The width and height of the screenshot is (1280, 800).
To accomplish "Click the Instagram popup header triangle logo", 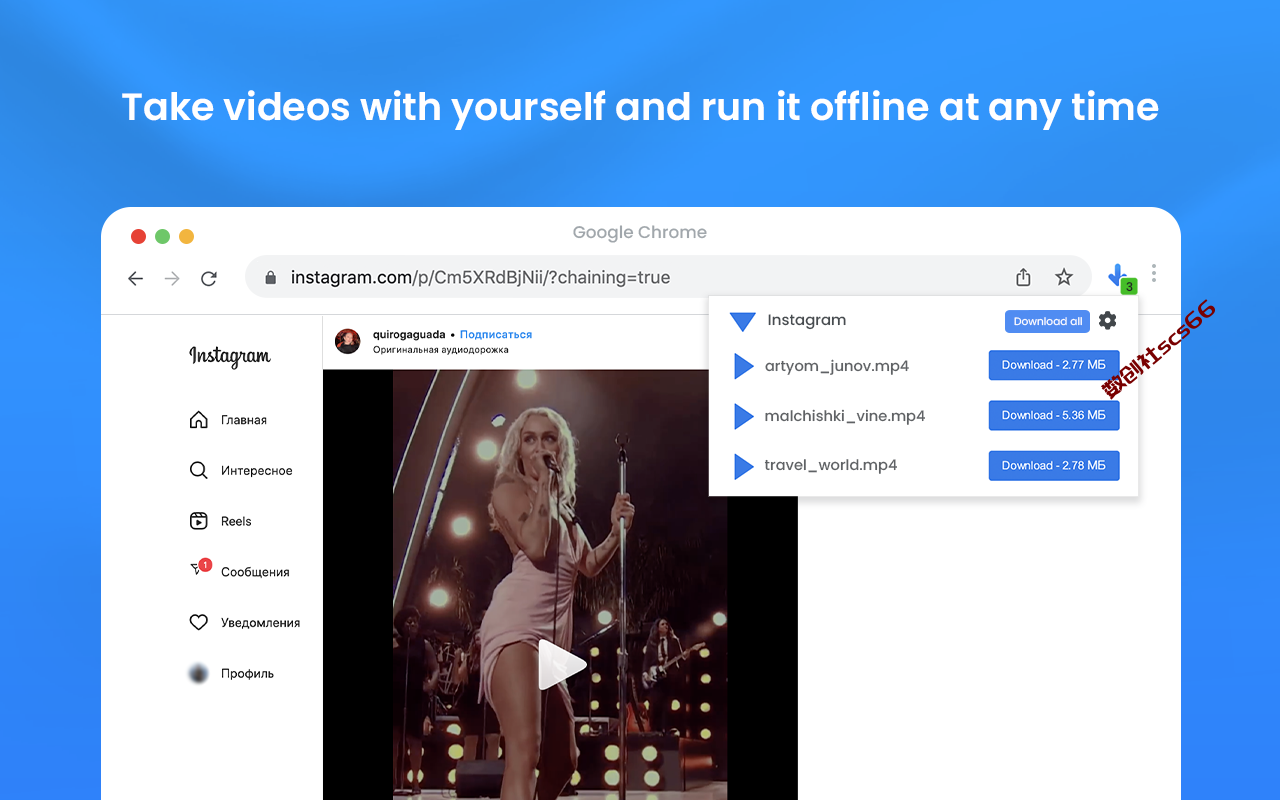I will [742, 321].
